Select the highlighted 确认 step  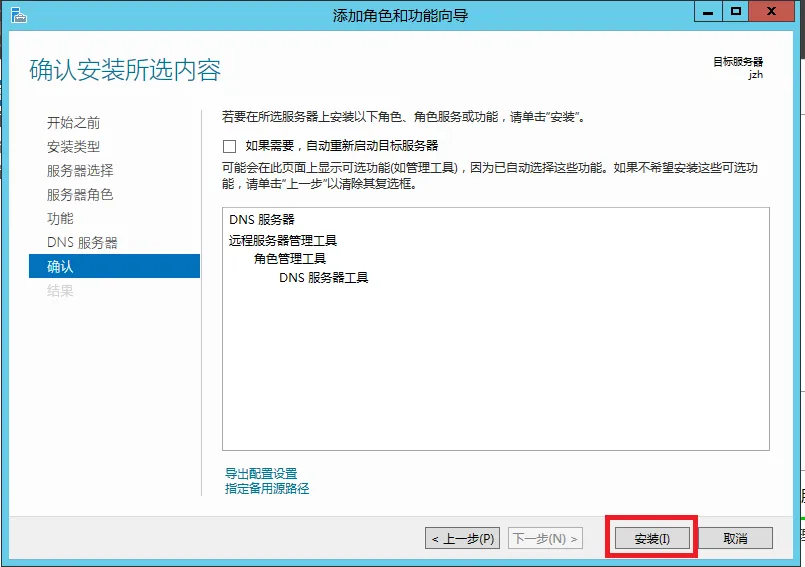(x=114, y=266)
